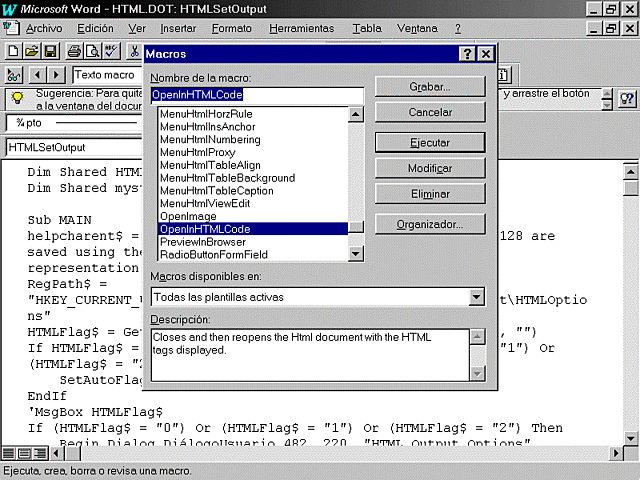This screenshot has width=640, height=480.
Task: Click the info icon right of Macros dialog
Action: pos(503,75)
